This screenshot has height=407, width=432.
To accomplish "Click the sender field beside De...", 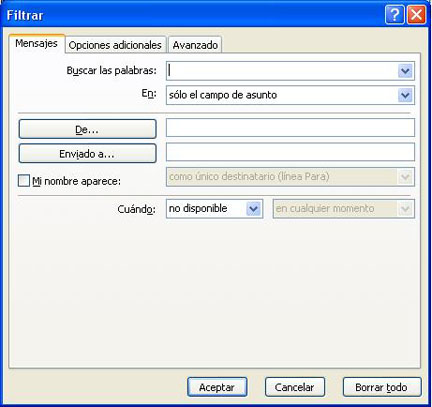I will [x=290, y=128].
